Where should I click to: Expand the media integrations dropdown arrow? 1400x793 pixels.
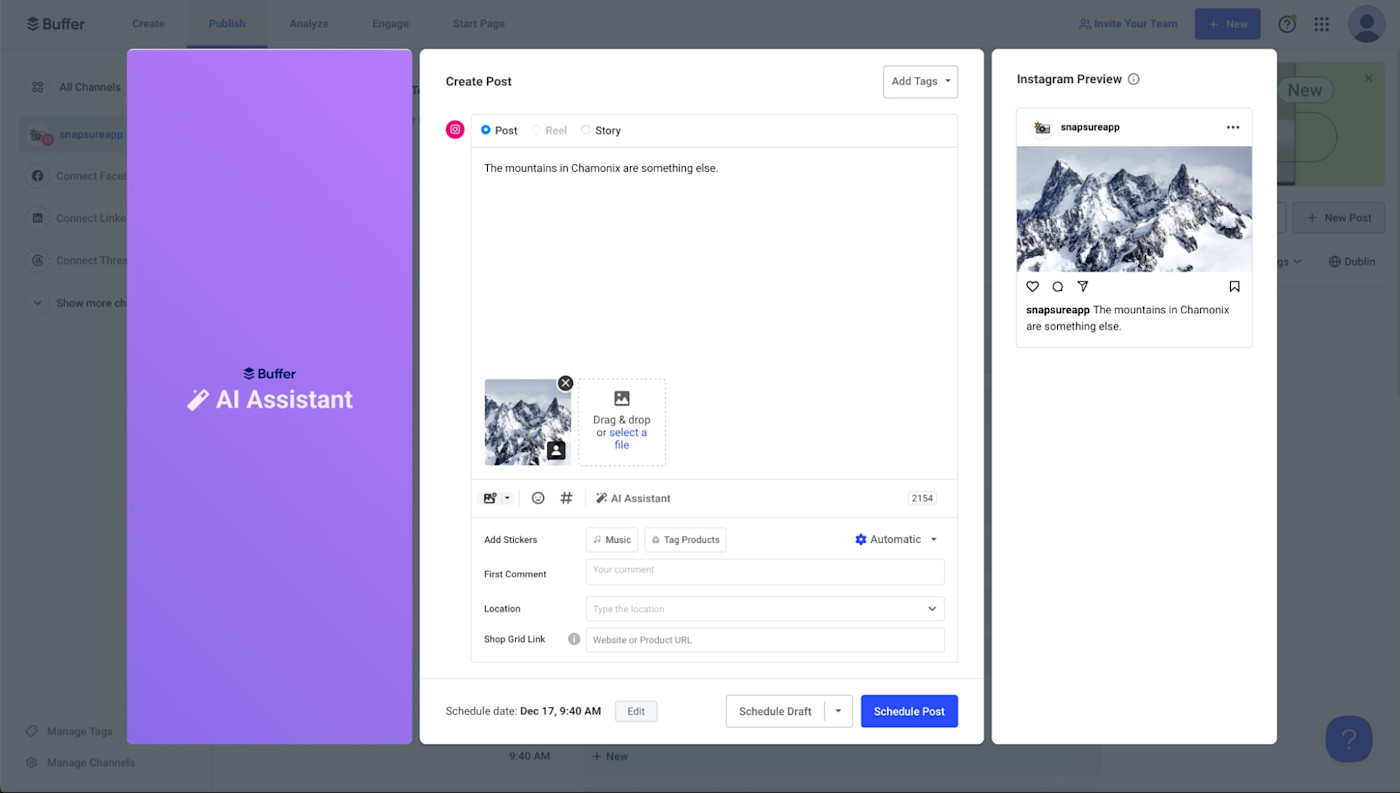507,498
